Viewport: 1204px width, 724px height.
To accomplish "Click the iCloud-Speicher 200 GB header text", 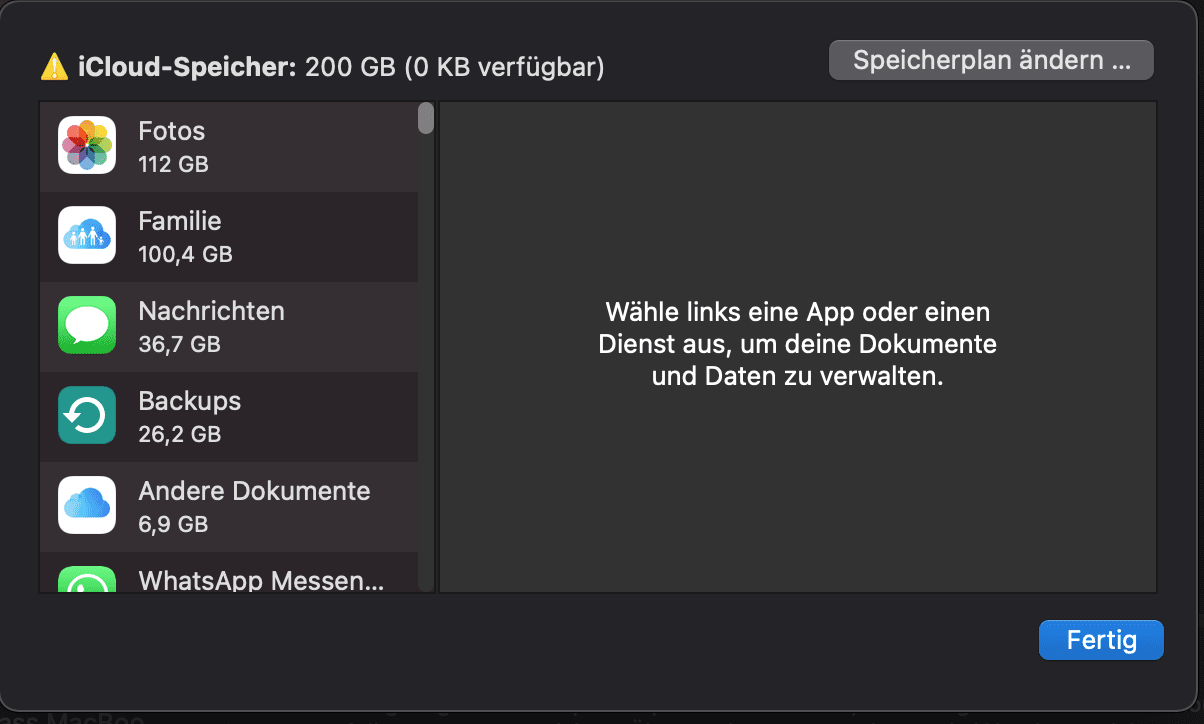I will pyautogui.click(x=341, y=67).
